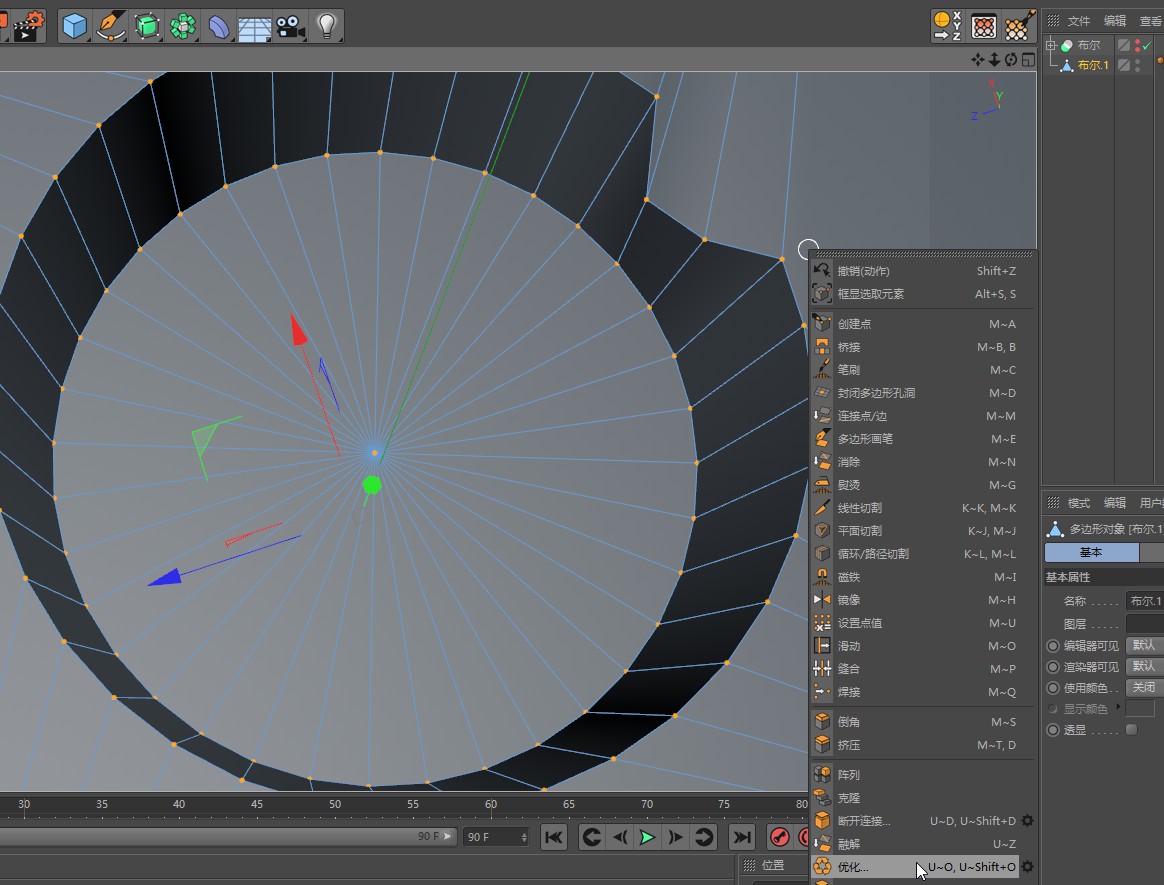The image size is (1164, 885).
Task: Choose 焊接 from context menu
Action: pyautogui.click(x=923, y=692)
